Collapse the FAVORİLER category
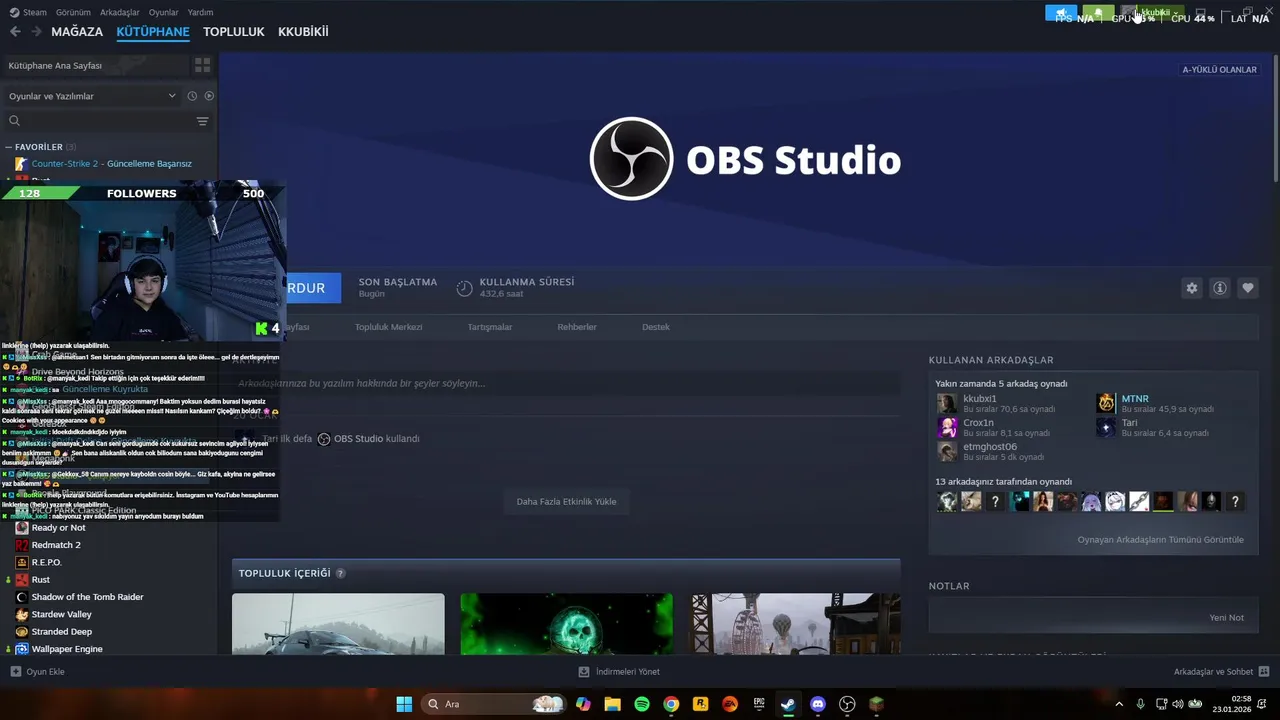Screen dimensions: 1280x720 [39, 147]
